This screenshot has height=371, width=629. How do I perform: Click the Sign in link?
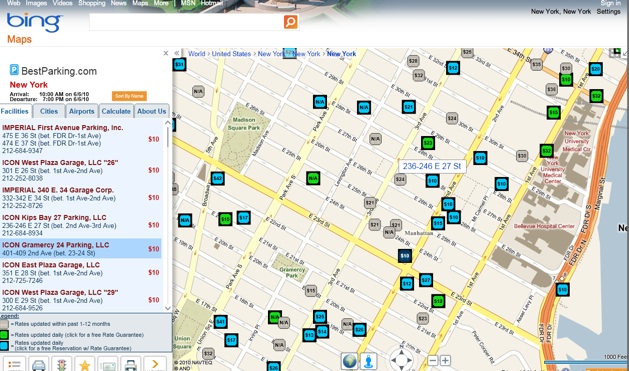[x=611, y=3]
